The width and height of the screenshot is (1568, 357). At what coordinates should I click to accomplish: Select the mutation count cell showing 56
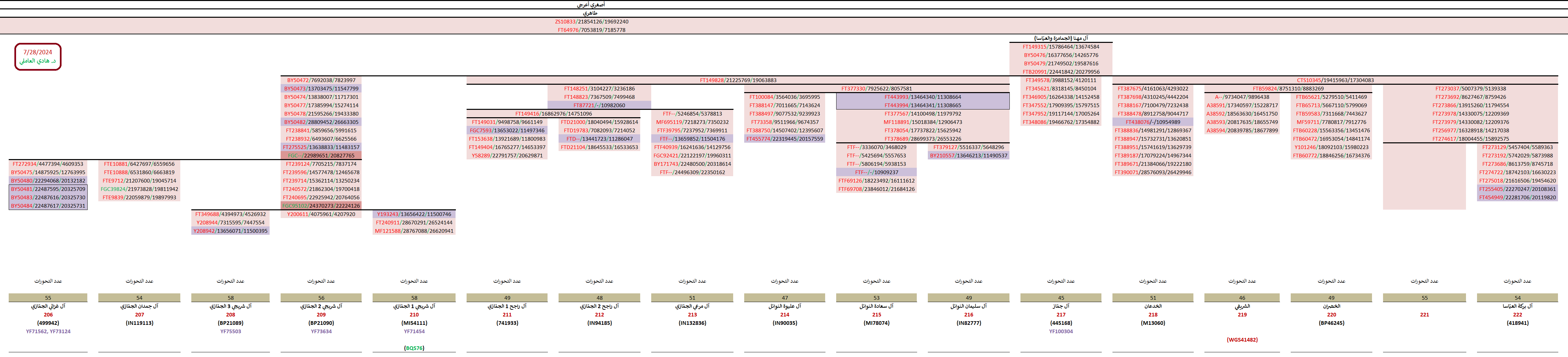[x=321, y=298]
